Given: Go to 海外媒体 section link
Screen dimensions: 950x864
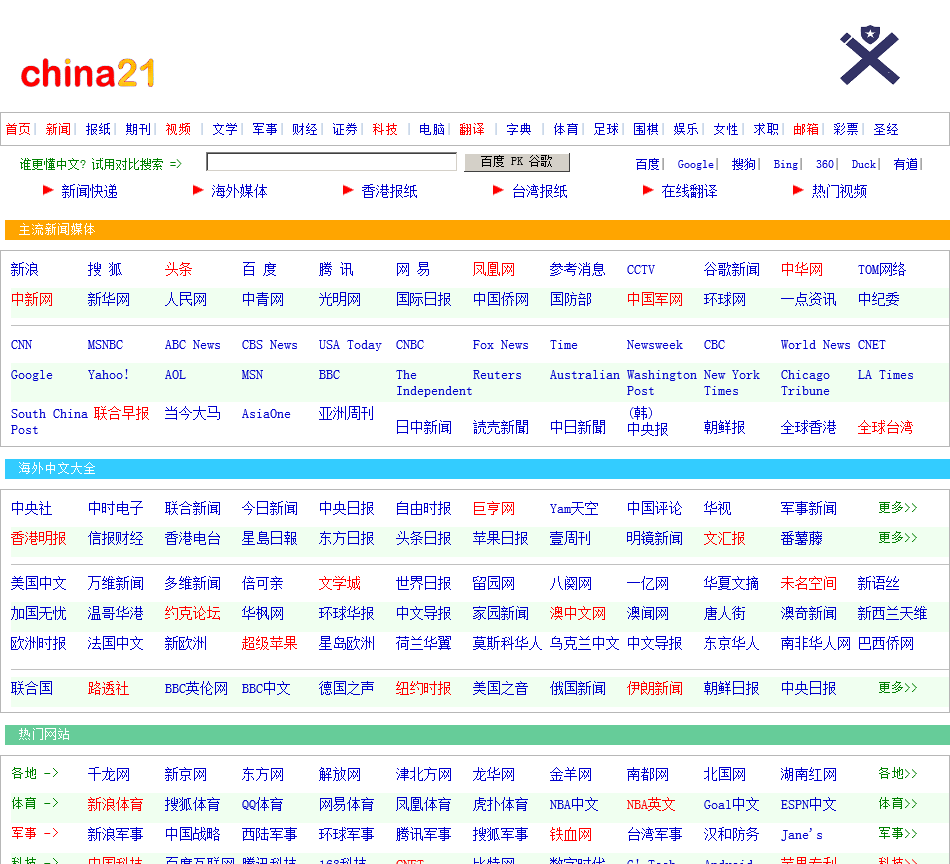Looking at the screenshot, I should coord(239,191).
